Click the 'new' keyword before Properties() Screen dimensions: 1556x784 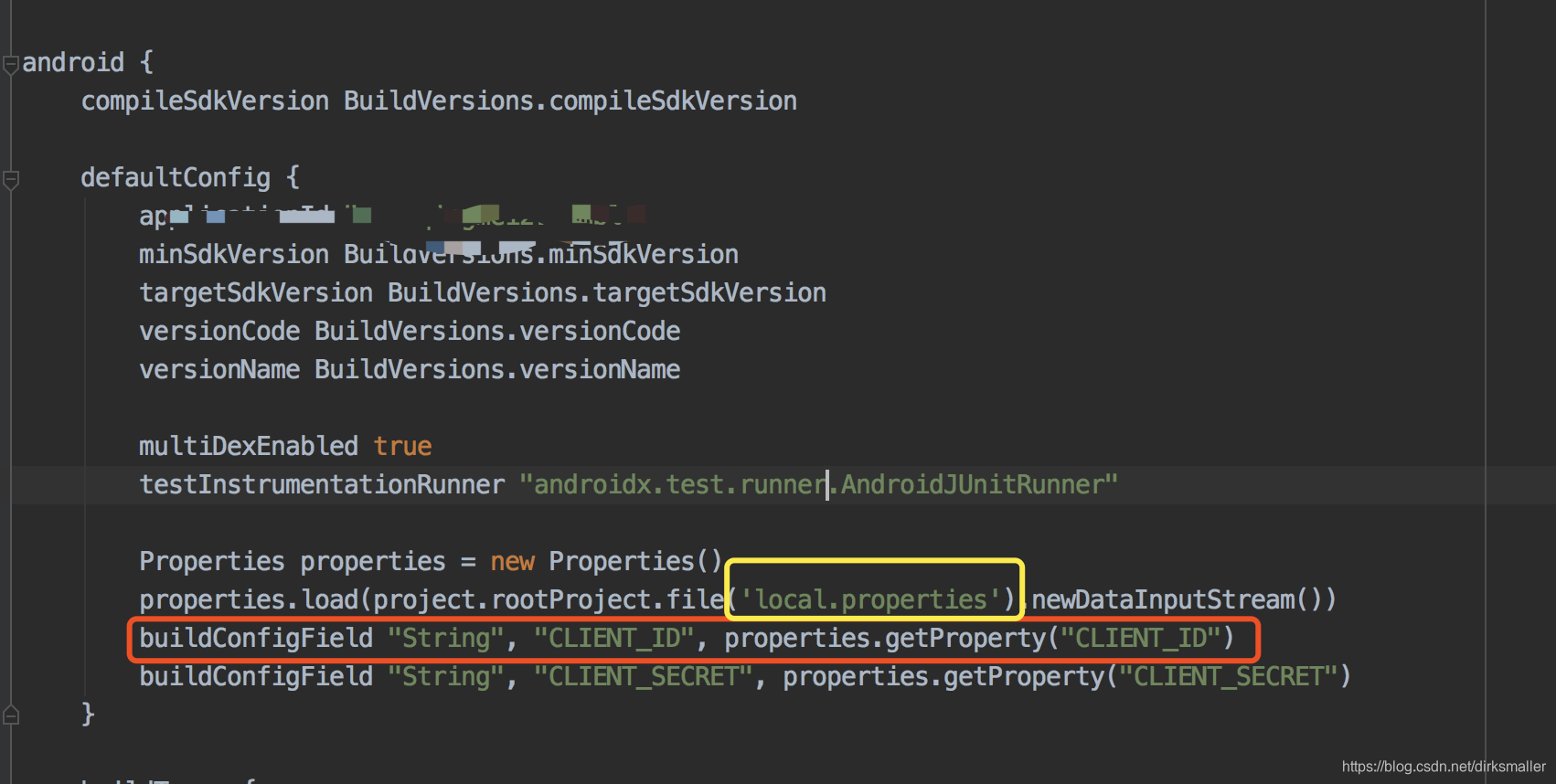coord(512,561)
